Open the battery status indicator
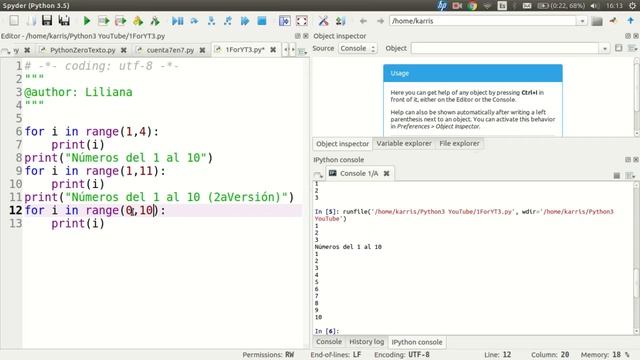Image resolution: width=640 pixels, height=360 pixels. click(x=562, y=5)
